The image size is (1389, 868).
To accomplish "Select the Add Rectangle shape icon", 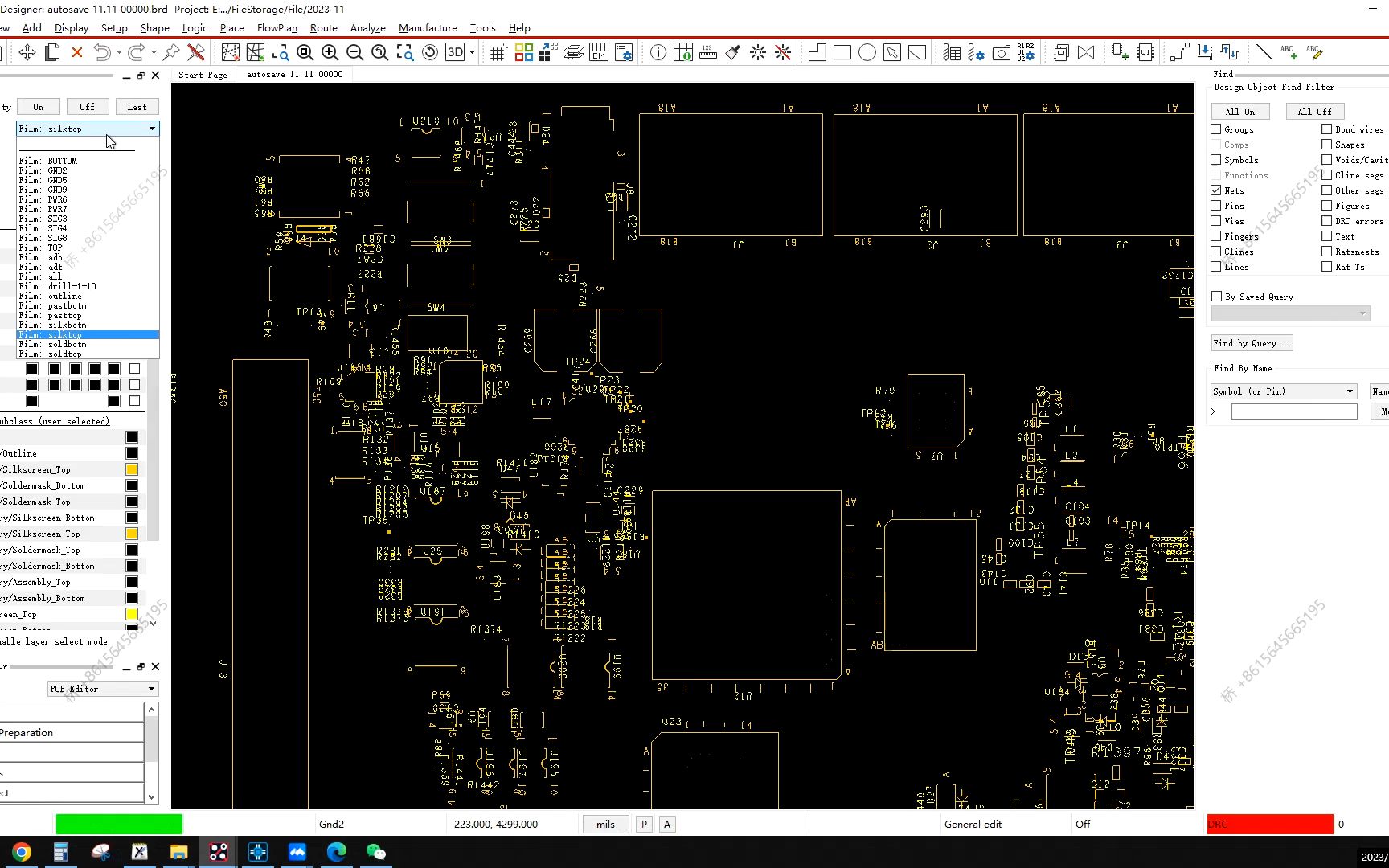I will tap(842, 53).
